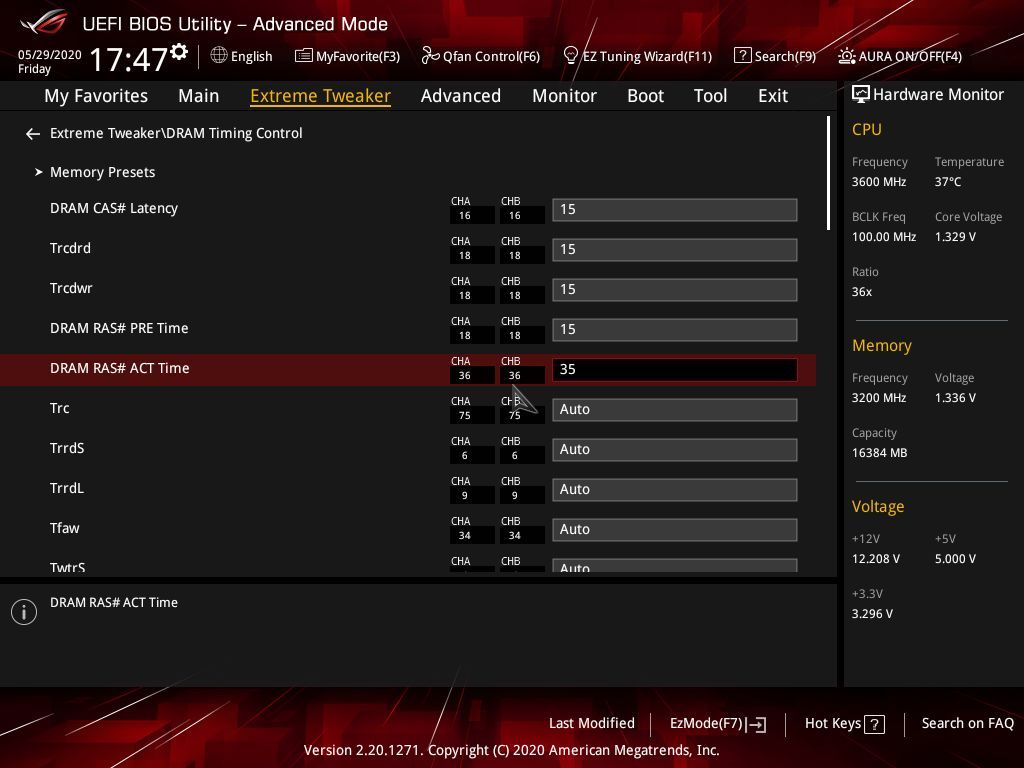Switch to the Monitor tab
This screenshot has width=1024, height=768.
(x=564, y=96)
